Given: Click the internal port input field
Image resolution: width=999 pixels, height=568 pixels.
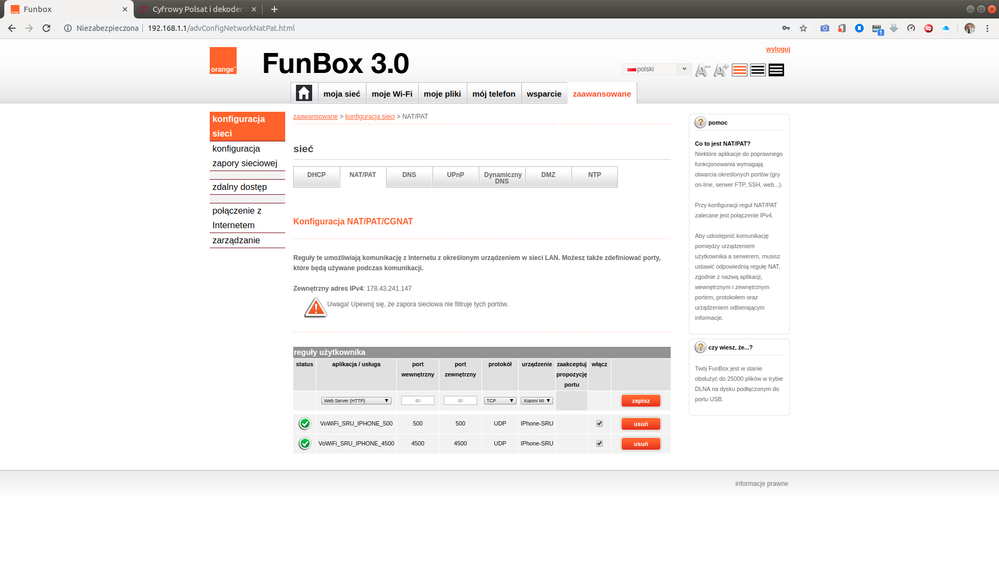Looking at the screenshot, I should pyautogui.click(x=417, y=400).
